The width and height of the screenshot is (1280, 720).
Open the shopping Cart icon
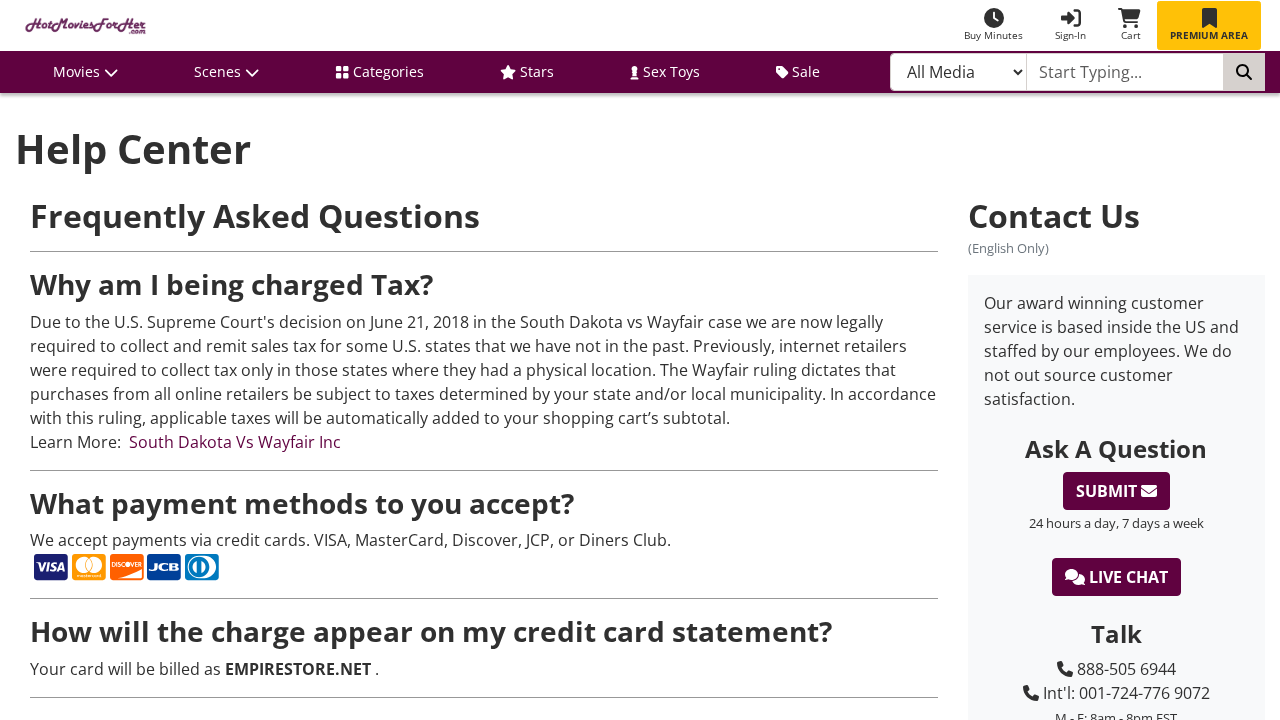(x=1129, y=18)
